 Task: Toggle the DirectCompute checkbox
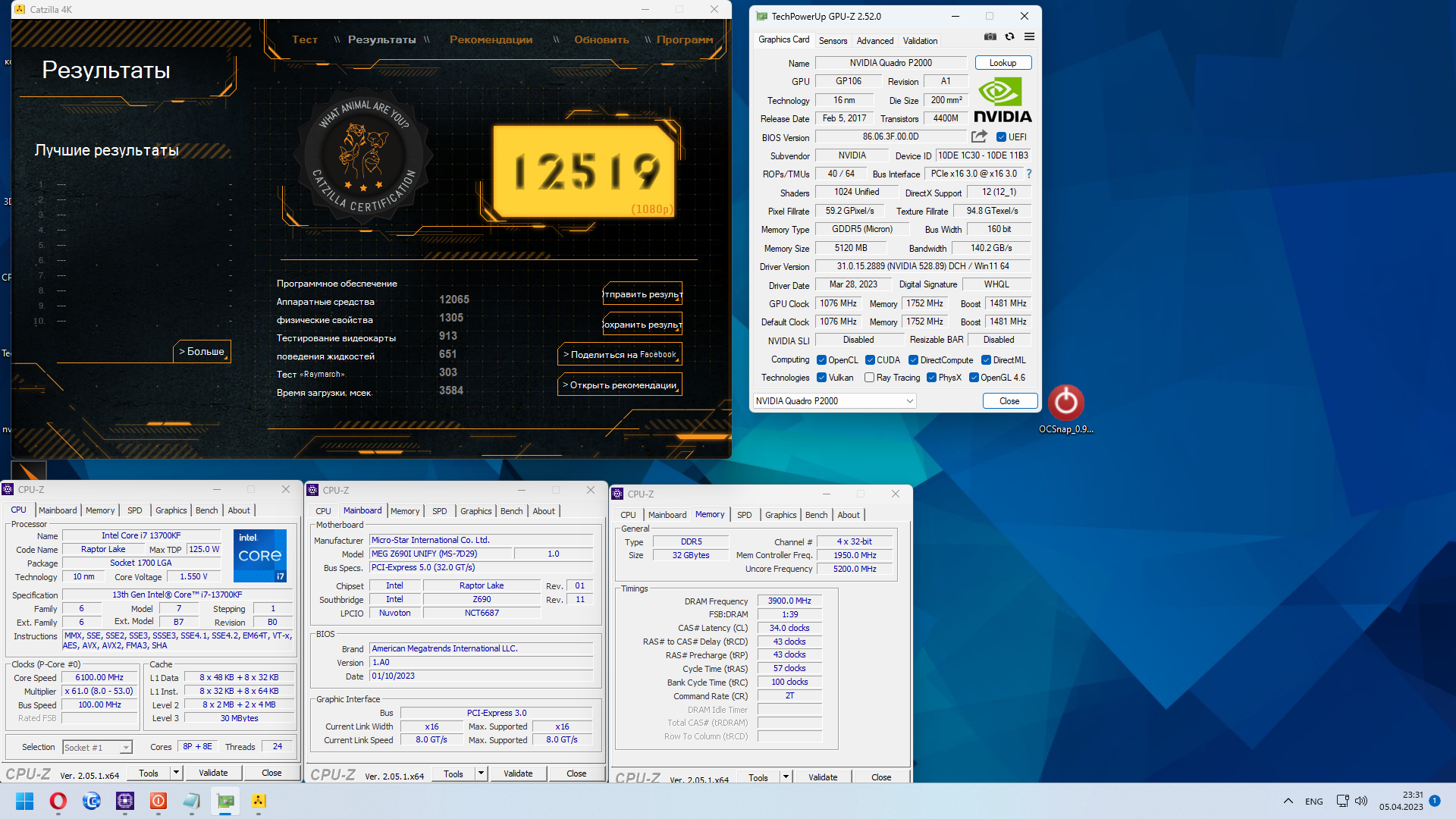point(913,360)
